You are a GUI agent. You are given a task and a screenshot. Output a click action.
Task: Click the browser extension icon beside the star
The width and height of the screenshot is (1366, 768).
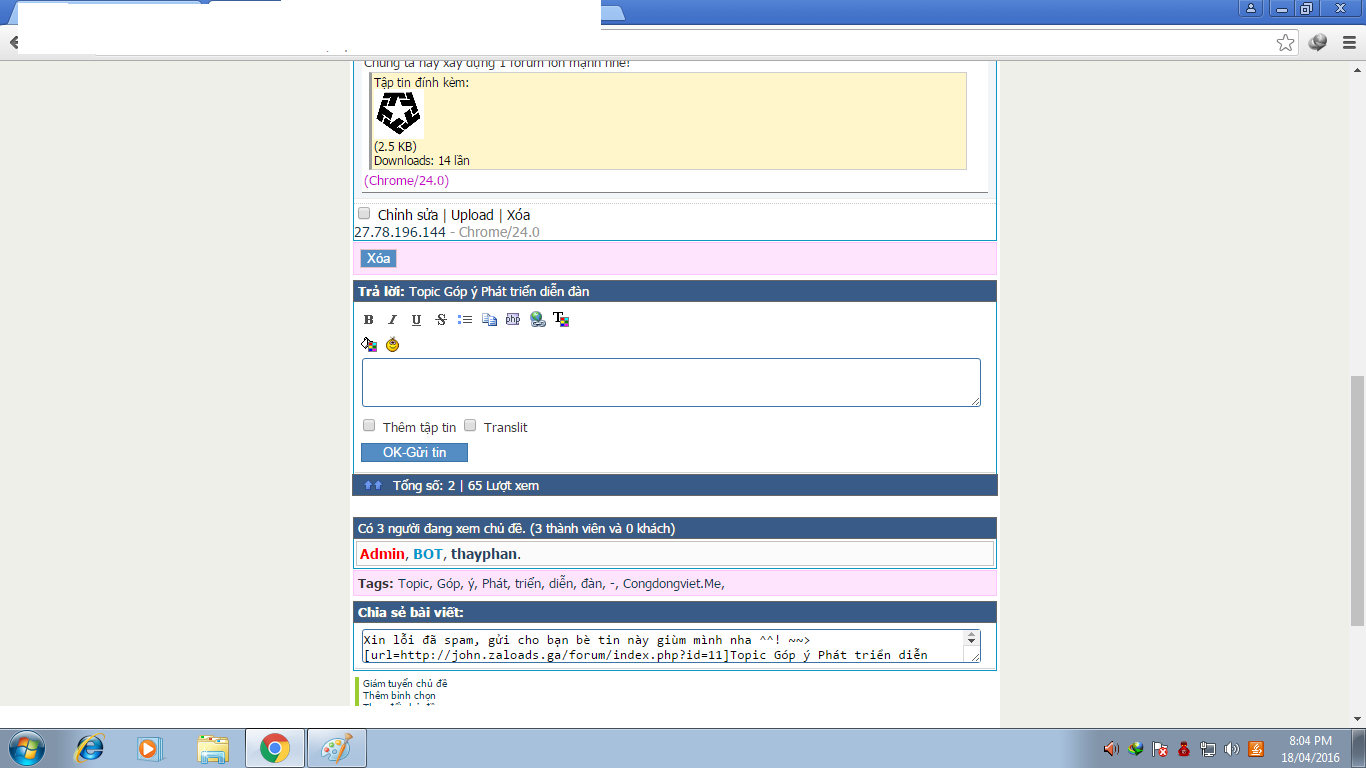1318,42
